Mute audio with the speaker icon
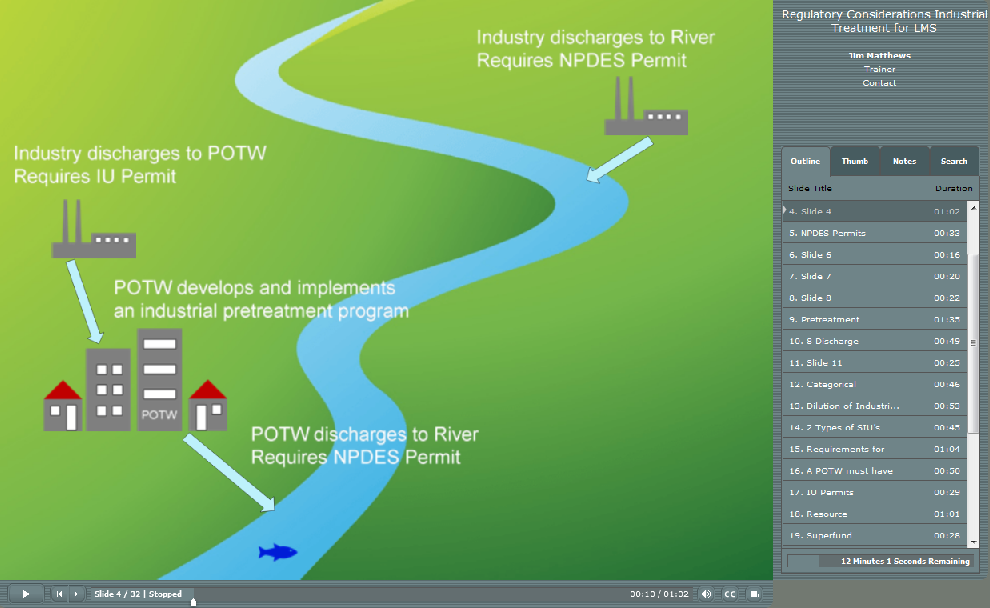Viewport: 990px width, 608px height. point(706,593)
